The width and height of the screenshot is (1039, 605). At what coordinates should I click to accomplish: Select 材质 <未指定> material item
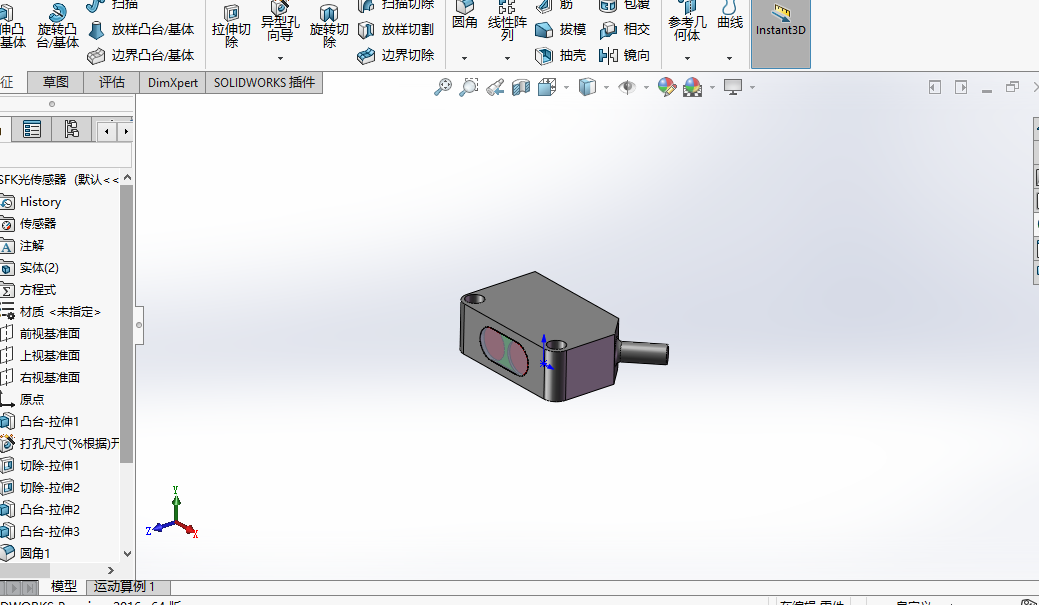(60, 311)
